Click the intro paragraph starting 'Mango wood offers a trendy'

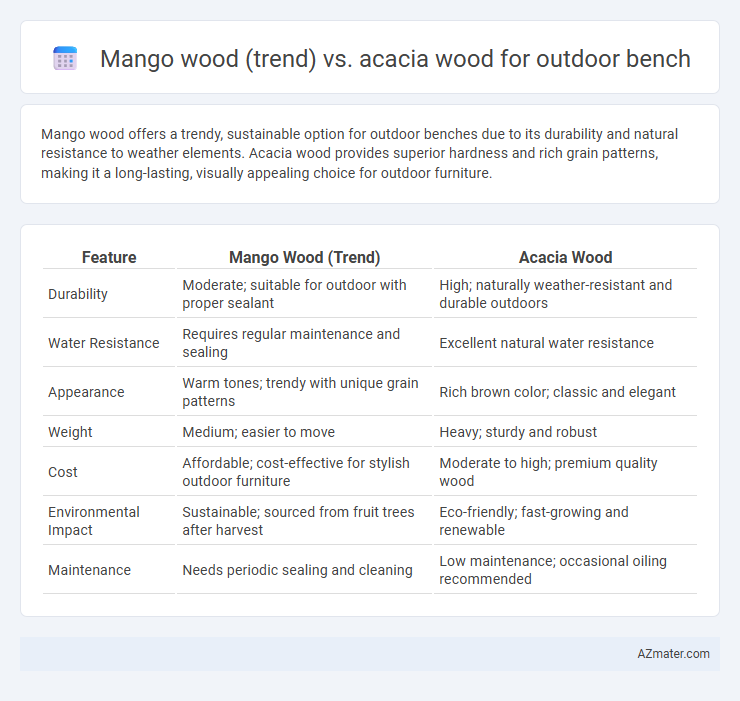360,153
